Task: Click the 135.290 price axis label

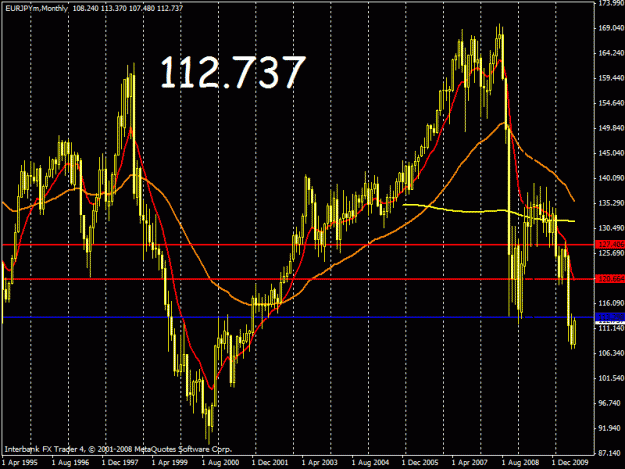Action: [611, 203]
